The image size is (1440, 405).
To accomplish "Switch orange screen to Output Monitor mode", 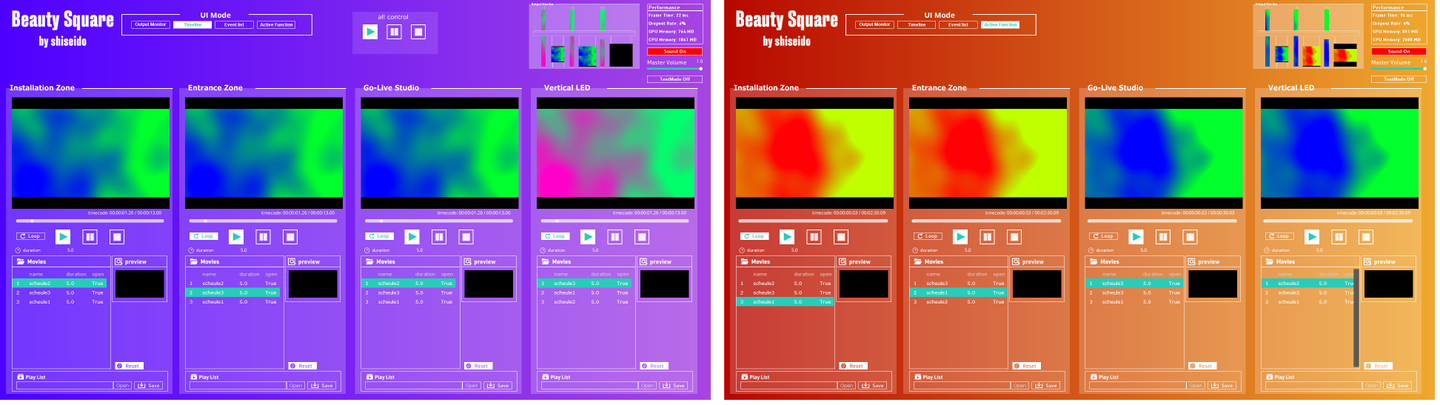I will click(x=874, y=24).
